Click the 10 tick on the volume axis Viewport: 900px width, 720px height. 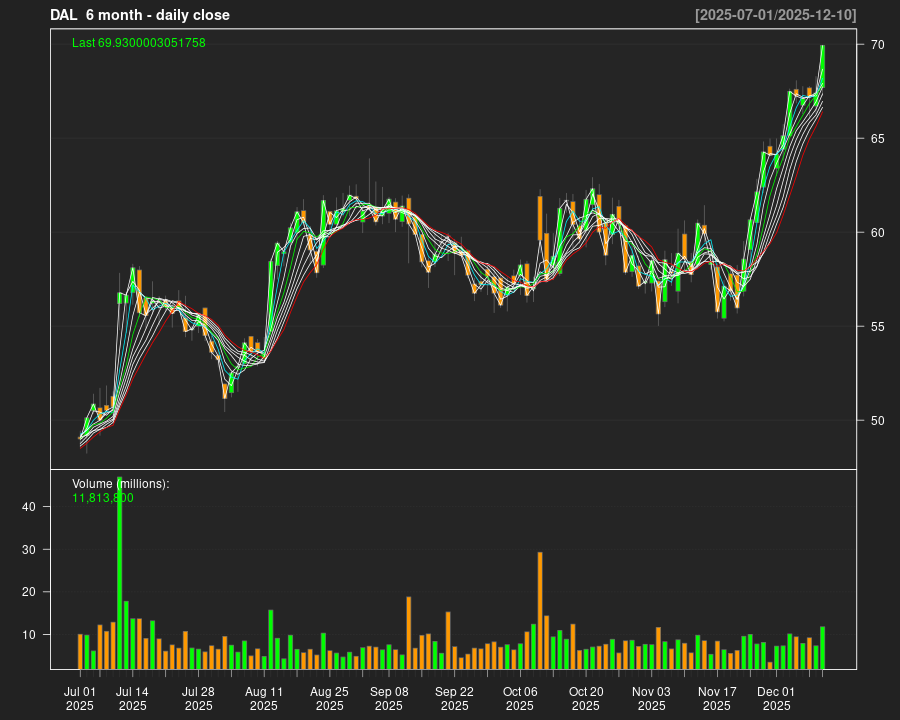click(30, 634)
